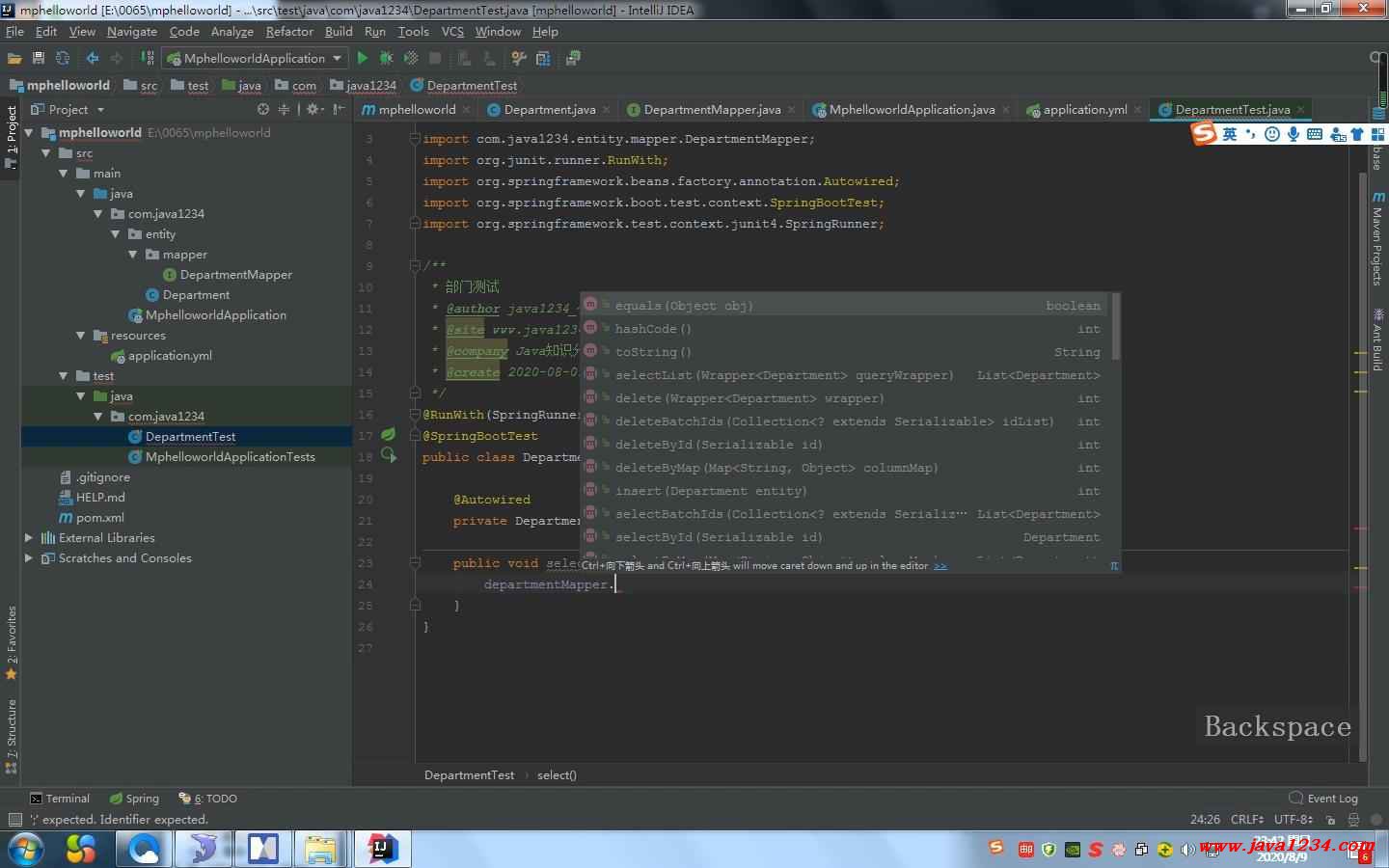Open the CRLF line separator selector
The height and width of the screenshot is (868, 1389).
tap(1247, 820)
